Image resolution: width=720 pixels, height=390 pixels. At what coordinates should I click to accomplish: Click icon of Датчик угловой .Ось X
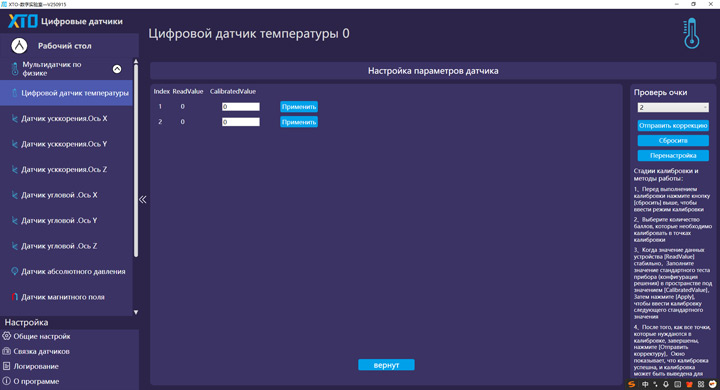pos(15,195)
